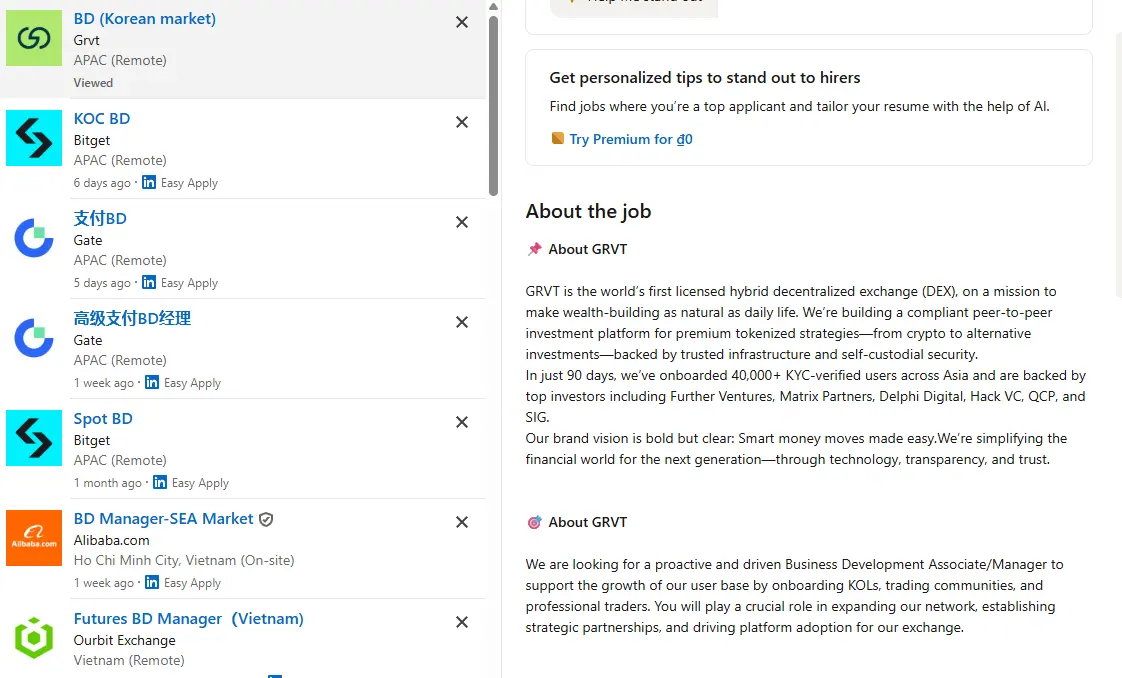
Task: Click Try Premium for ₫0 link
Action: [x=630, y=140]
